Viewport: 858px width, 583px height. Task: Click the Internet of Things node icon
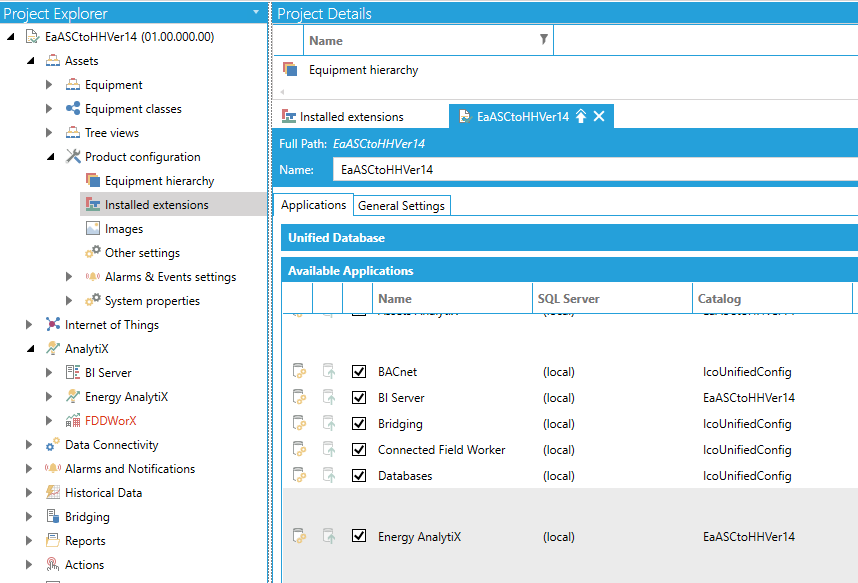click(53, 325)
